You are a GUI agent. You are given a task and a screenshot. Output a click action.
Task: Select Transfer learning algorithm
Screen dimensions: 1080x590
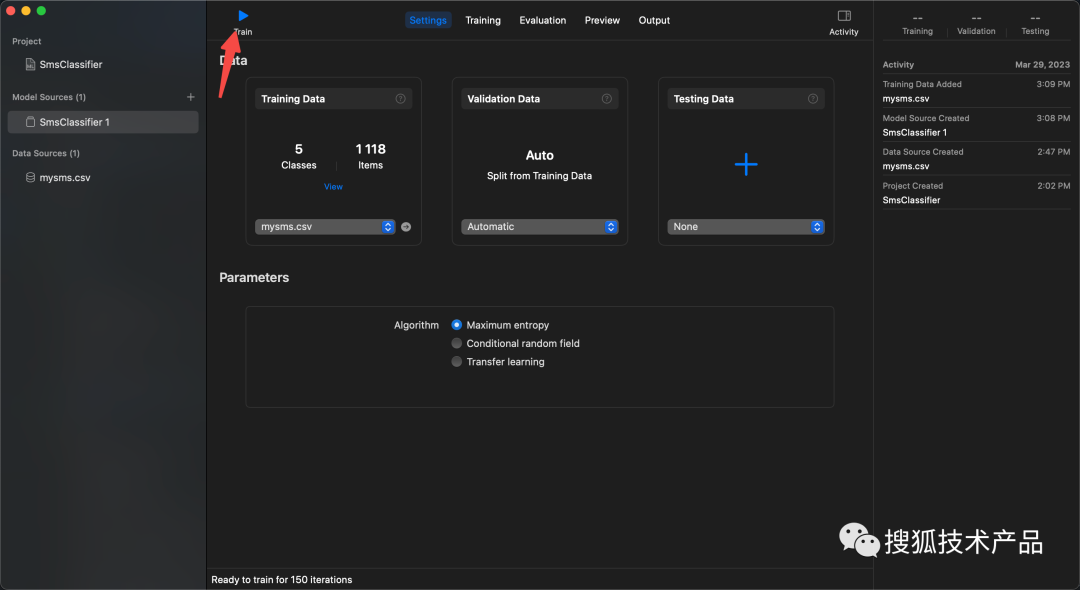457,361
